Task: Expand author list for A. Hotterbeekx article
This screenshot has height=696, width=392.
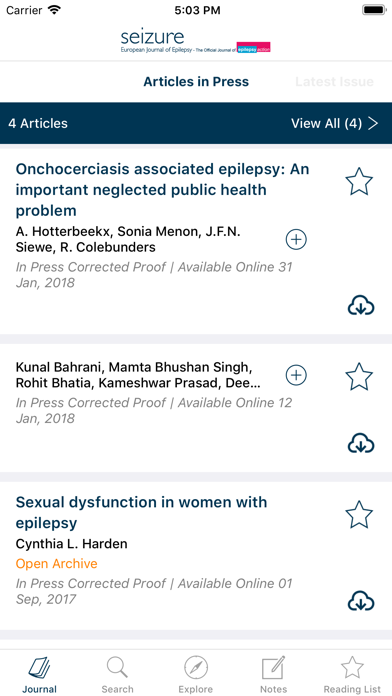Action: point(296,240)
